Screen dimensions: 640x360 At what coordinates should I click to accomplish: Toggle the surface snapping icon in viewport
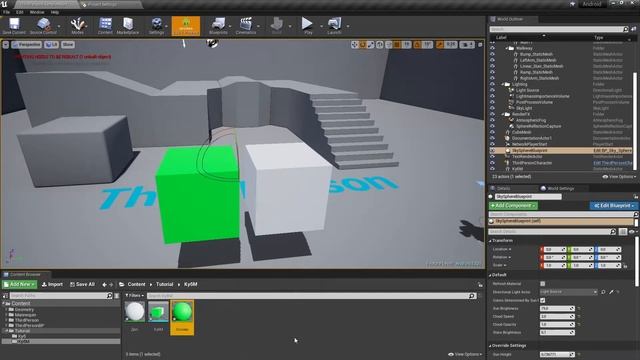tap(388, 44)
